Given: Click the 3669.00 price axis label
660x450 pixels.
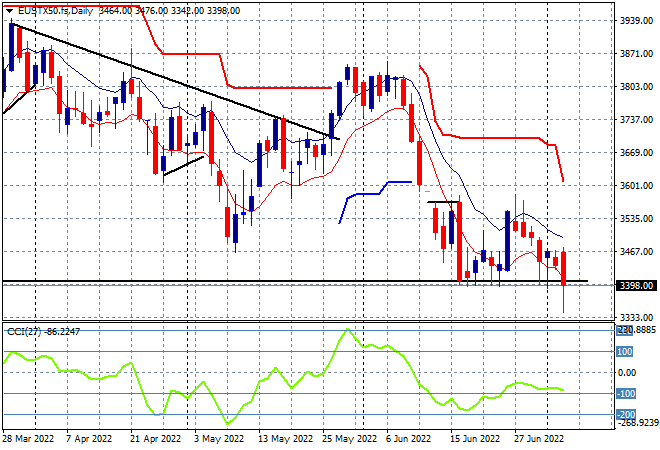Looking at the screenshot, I should 636,153.
